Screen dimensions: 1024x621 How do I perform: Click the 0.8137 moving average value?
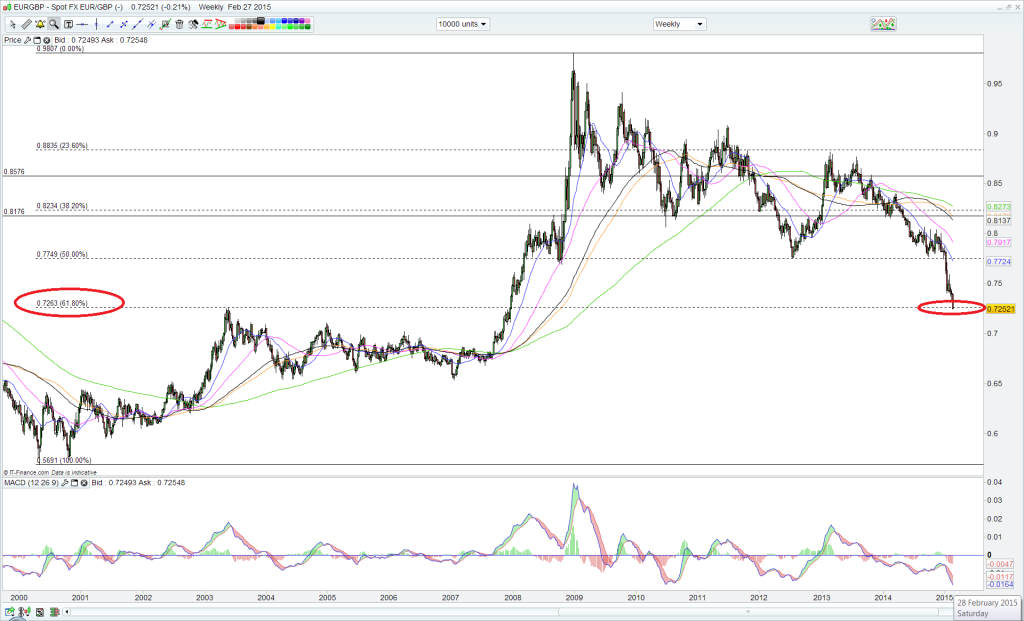pos(999,221)
